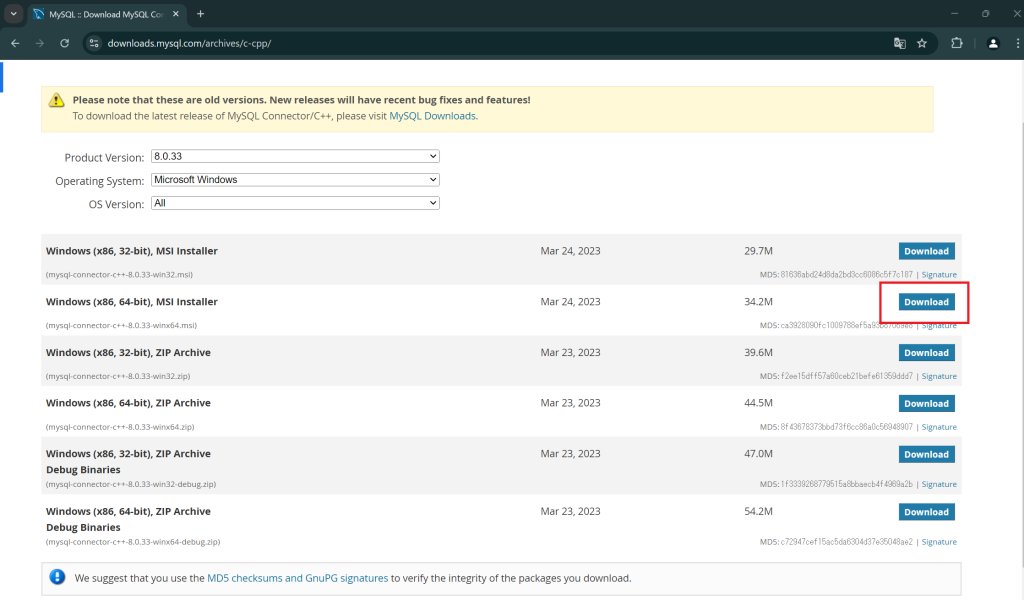The image size is (1024, 600).
Task: Open the OS Version dropdown
Action: point(295,203)
